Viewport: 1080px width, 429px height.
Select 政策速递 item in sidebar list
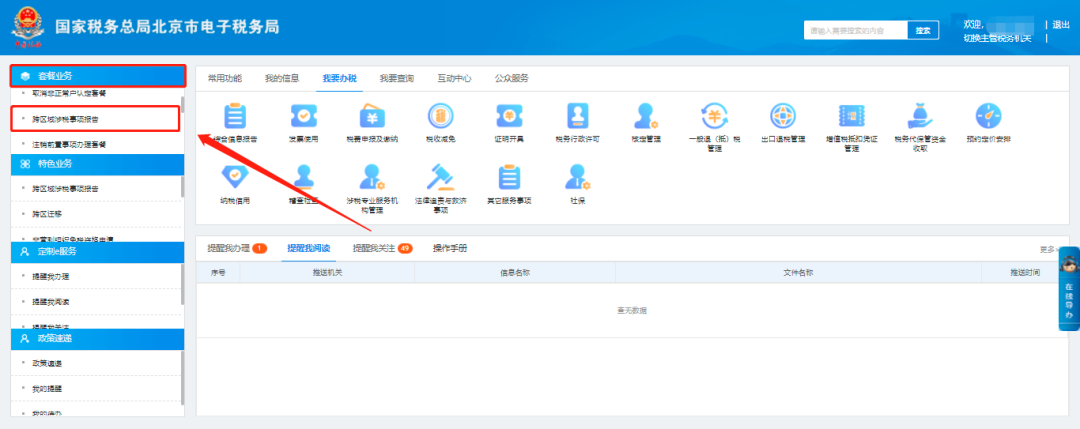tap(47, 363)
